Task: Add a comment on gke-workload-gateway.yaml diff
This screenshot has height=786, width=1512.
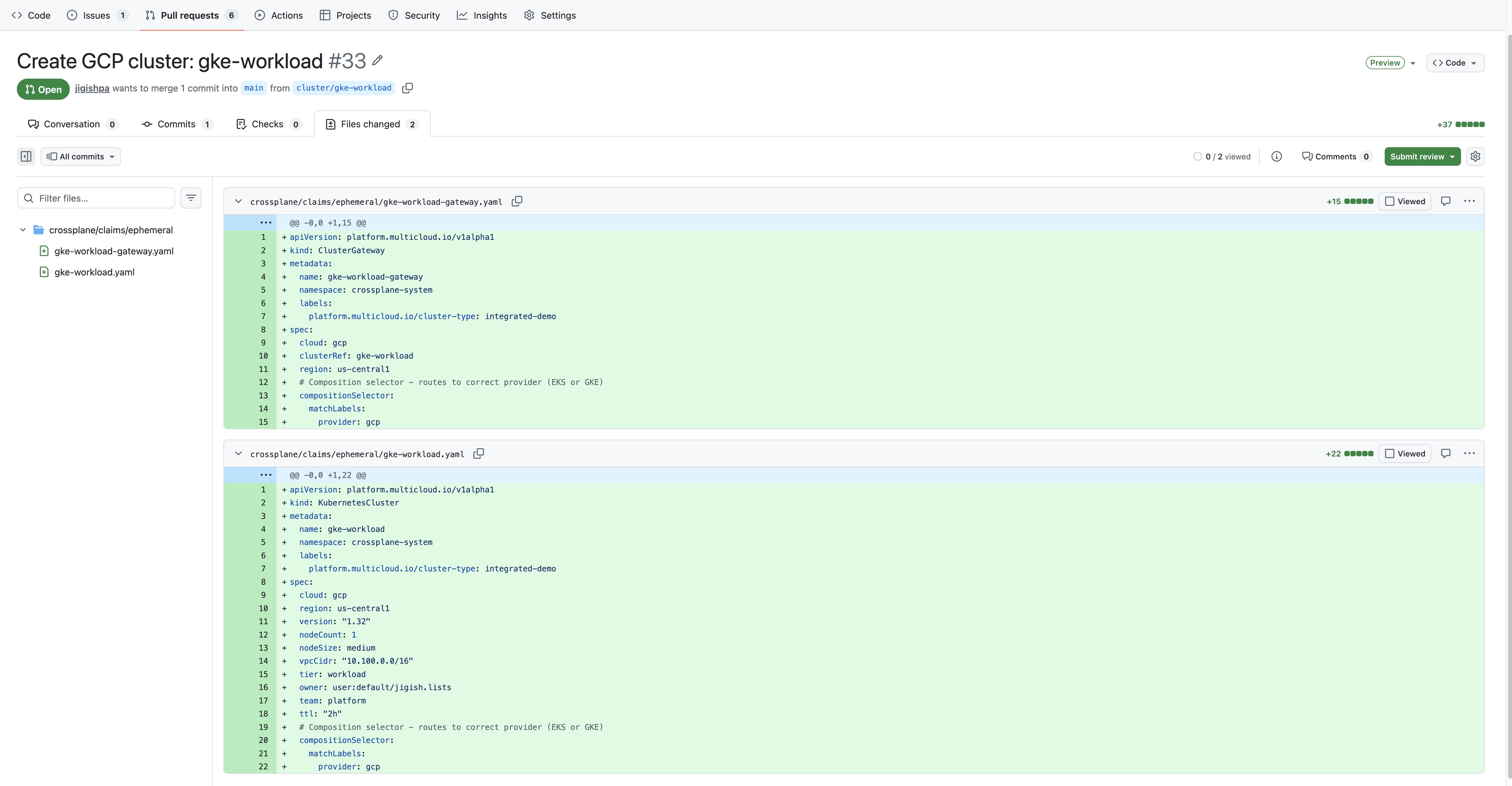Action: (1446, 201)
